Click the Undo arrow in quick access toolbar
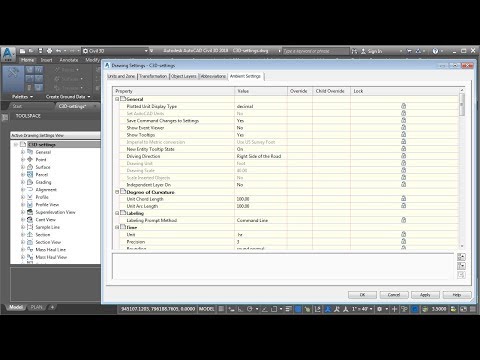Viewport: 480px width, 360px height. [x=58, y=51]
